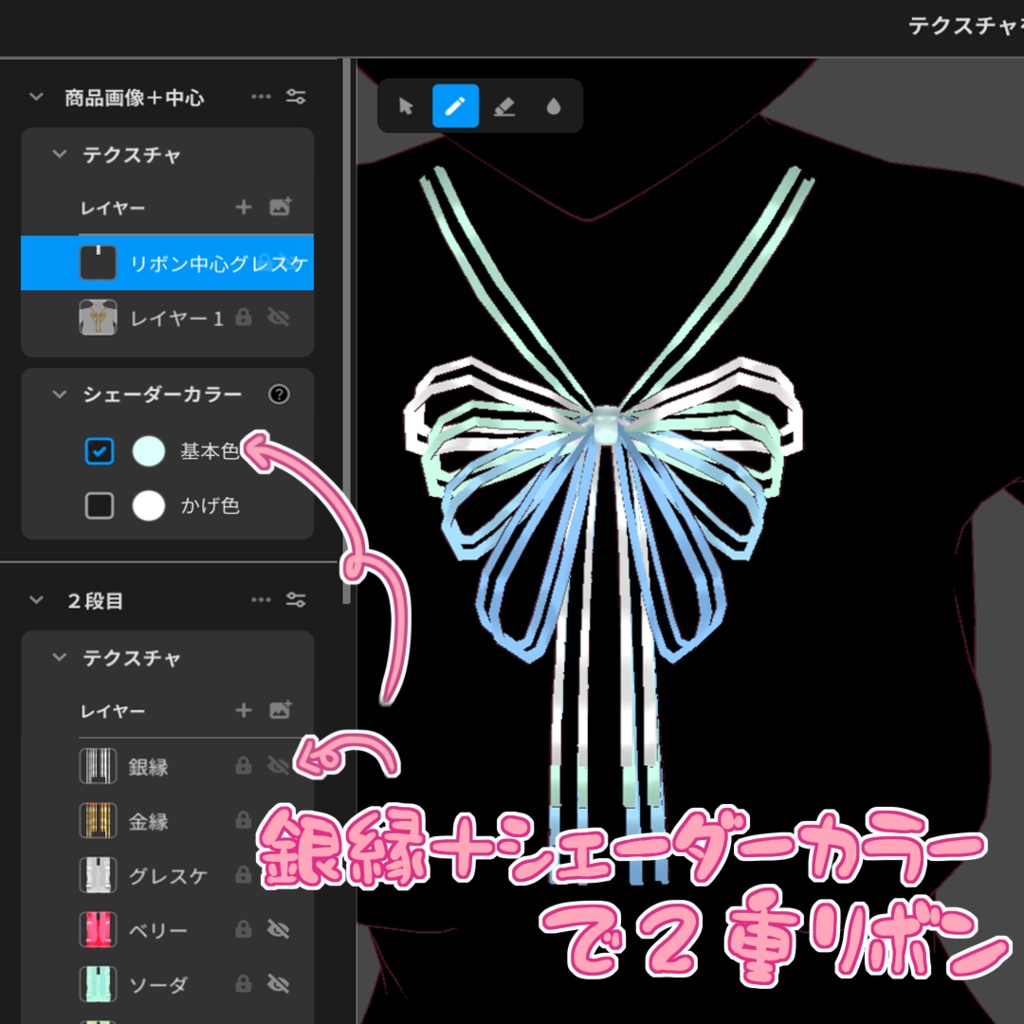Select the cursor selection tool
Image resolution: width=1024 pixels, height=1024 pixels.
406,106
